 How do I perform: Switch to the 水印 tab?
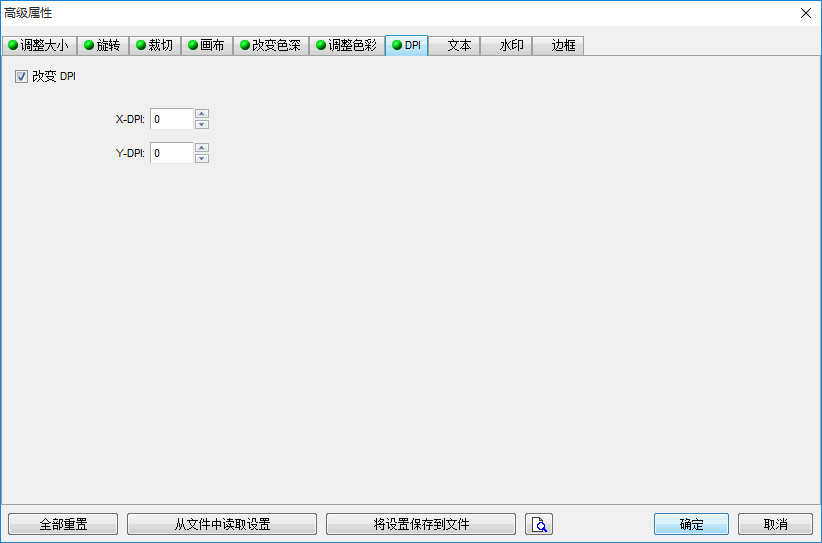pos(506,46)
